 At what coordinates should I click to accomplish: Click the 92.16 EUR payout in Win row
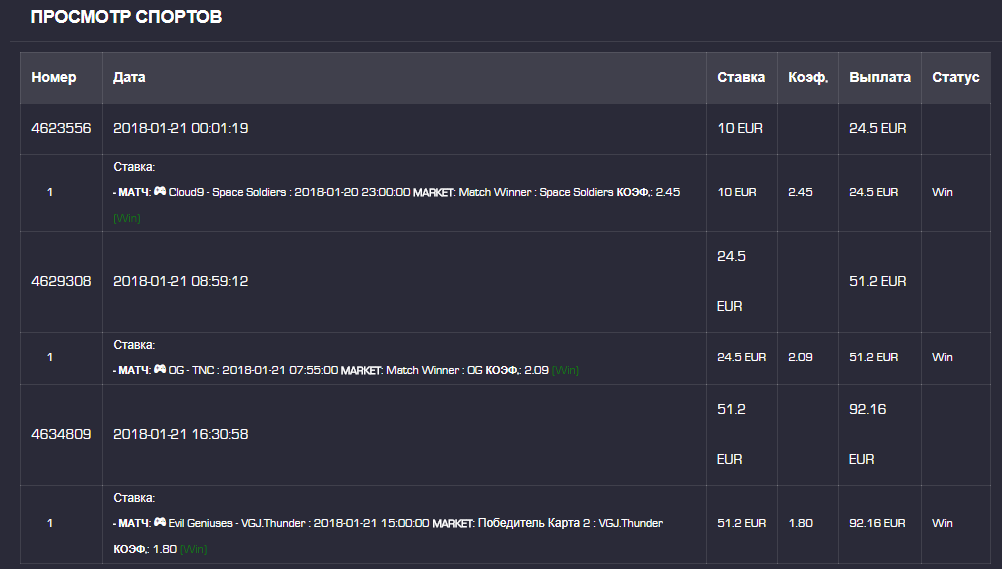(877, 522)
